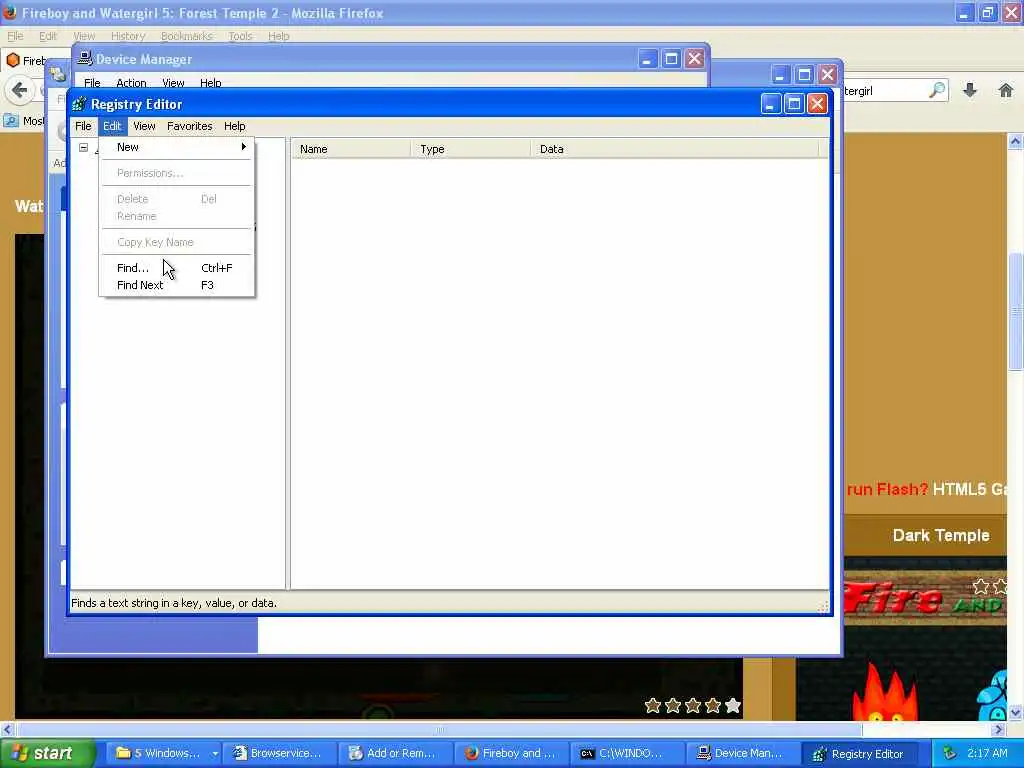The height and width of the screenshot is (768, 1024).
Task: Maximize the Device Manager window
Action: point(671,59)
